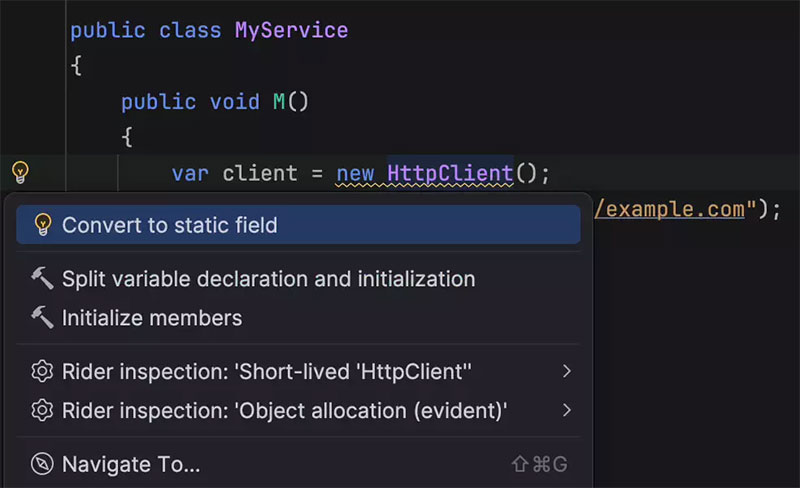Click the hammer icon beside Initialize members

42,318
